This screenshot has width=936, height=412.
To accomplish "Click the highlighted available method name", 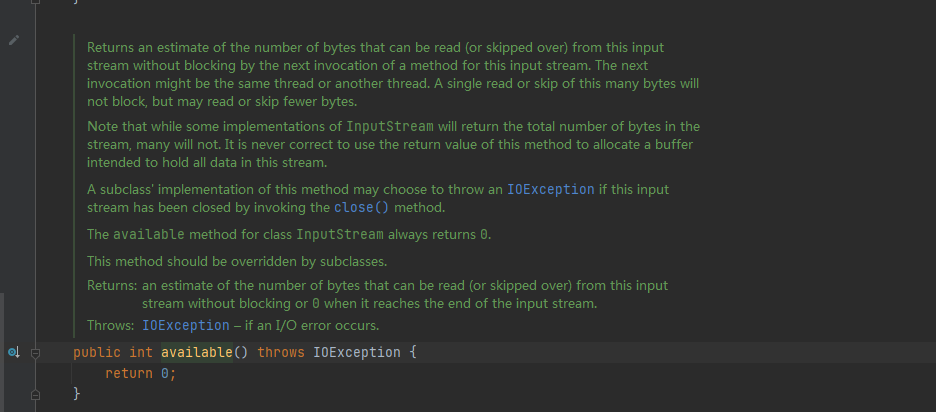I will 196,352.
